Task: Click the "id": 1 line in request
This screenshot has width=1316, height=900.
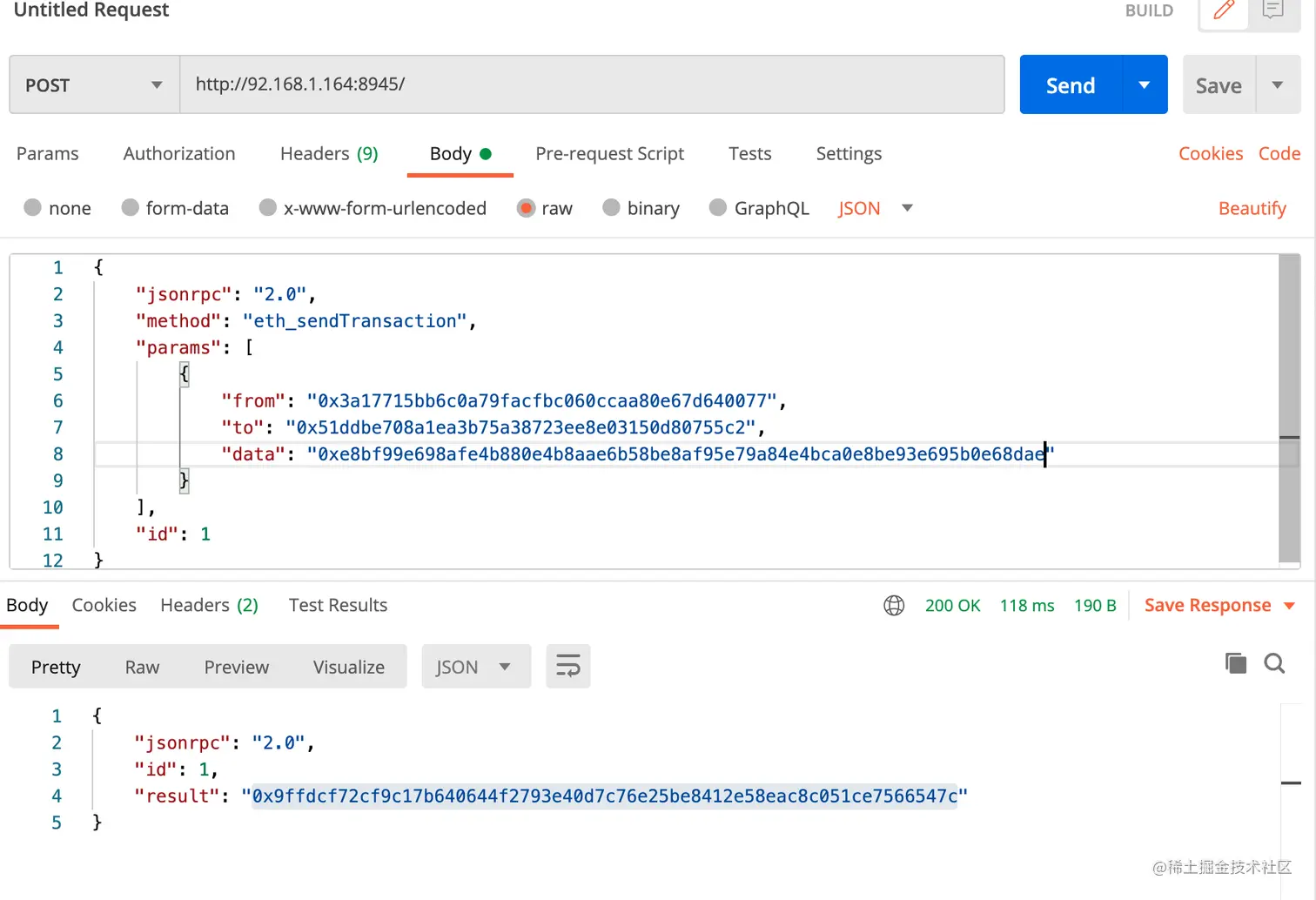Action: click(x=173, y=534)
